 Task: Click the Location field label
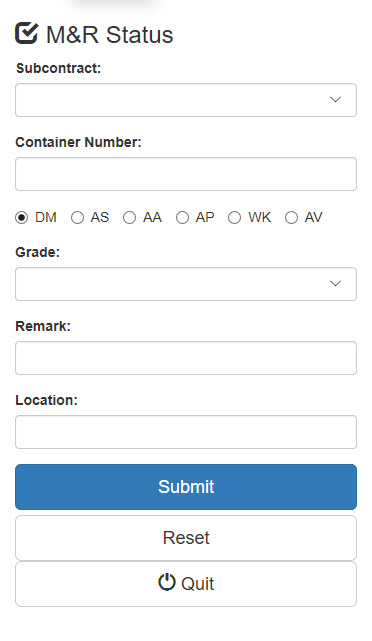[47, 400]
